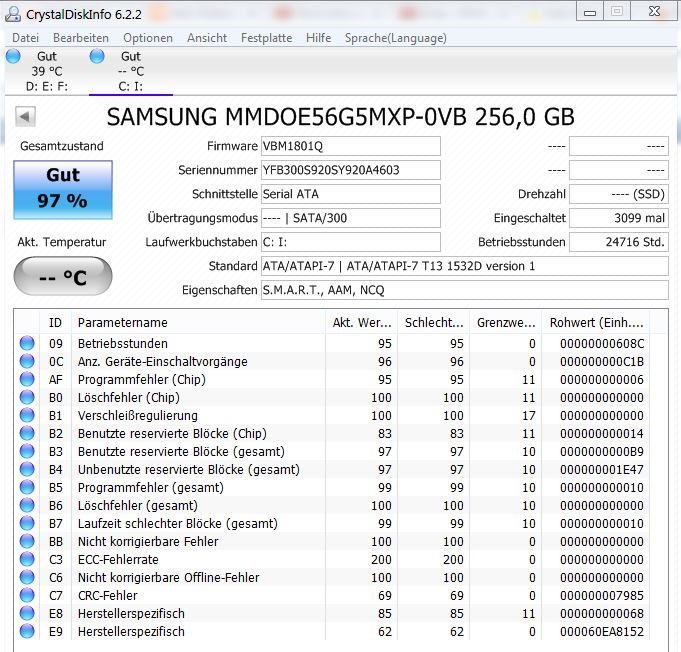
Task: Click status orb of Betriebsstunden row 09
Action: pos(27,343)
